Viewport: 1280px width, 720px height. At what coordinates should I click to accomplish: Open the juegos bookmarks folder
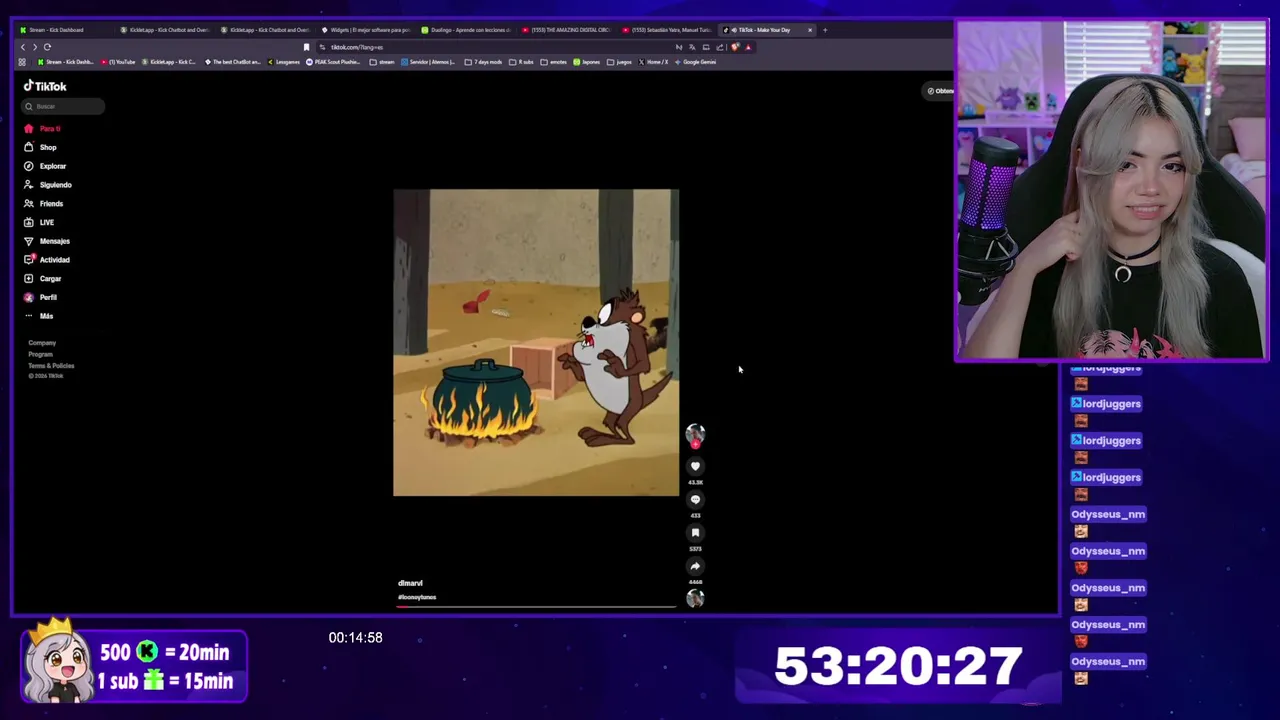(620, 62)
